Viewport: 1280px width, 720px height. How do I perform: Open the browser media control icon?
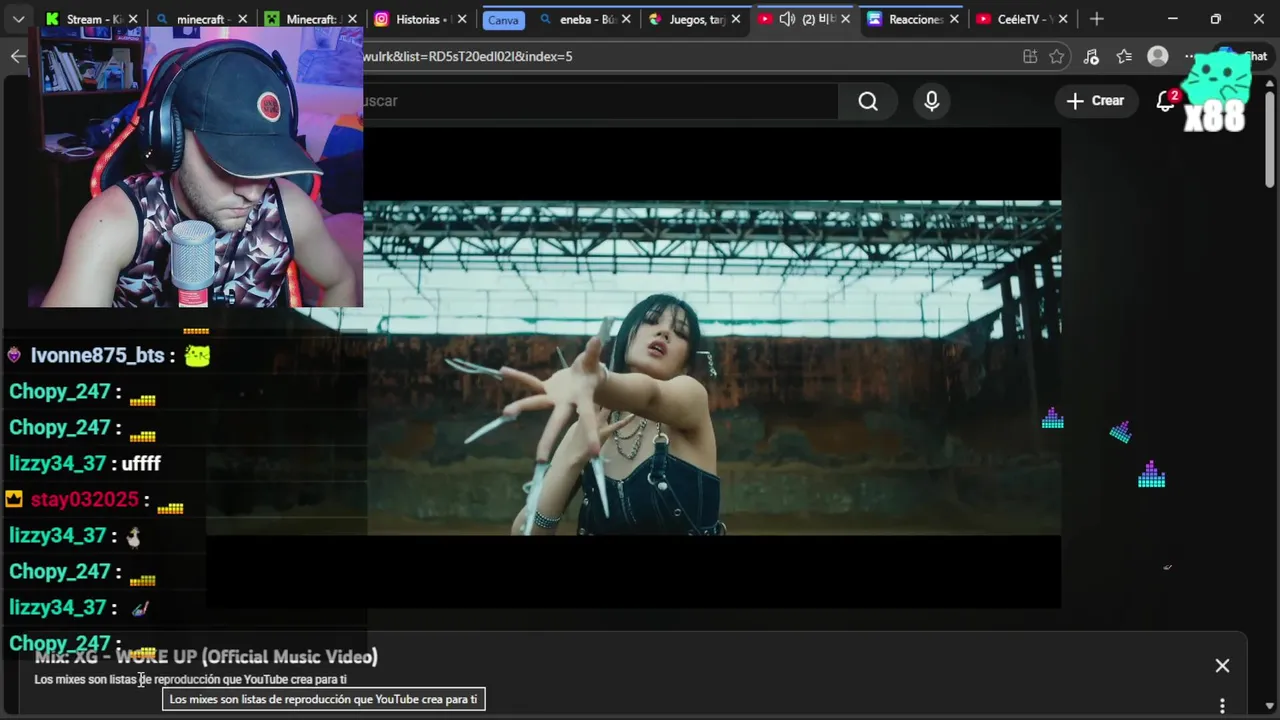[x=1091, y=57]
